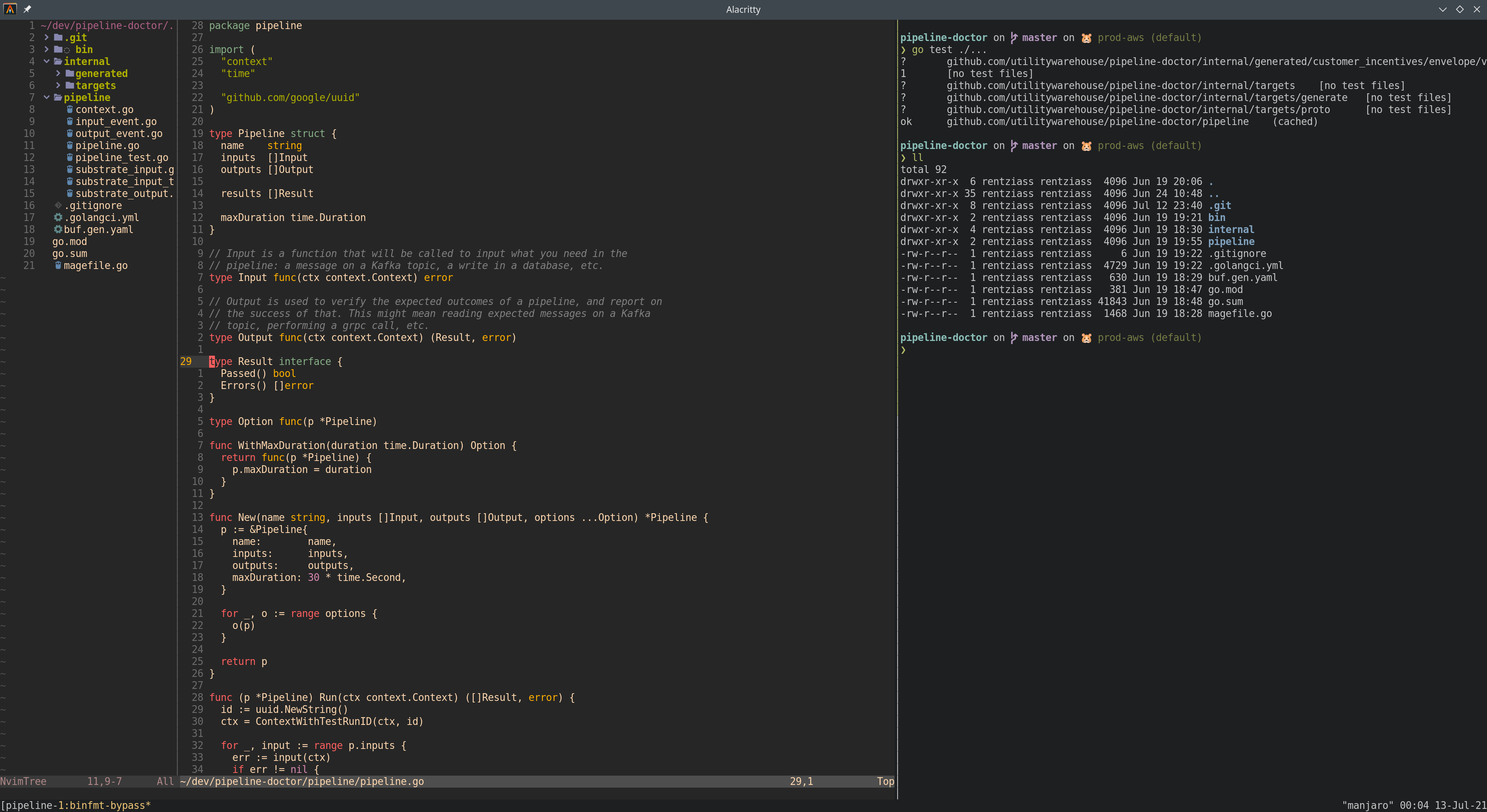Screen dimensions: 1487x812
Task: Click the Go icon beside output_event.go
Action: click(70, 133)
